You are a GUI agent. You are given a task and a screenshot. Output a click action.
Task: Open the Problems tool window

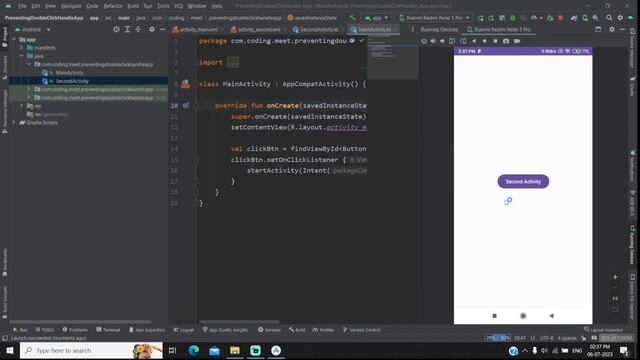[75, 330]
